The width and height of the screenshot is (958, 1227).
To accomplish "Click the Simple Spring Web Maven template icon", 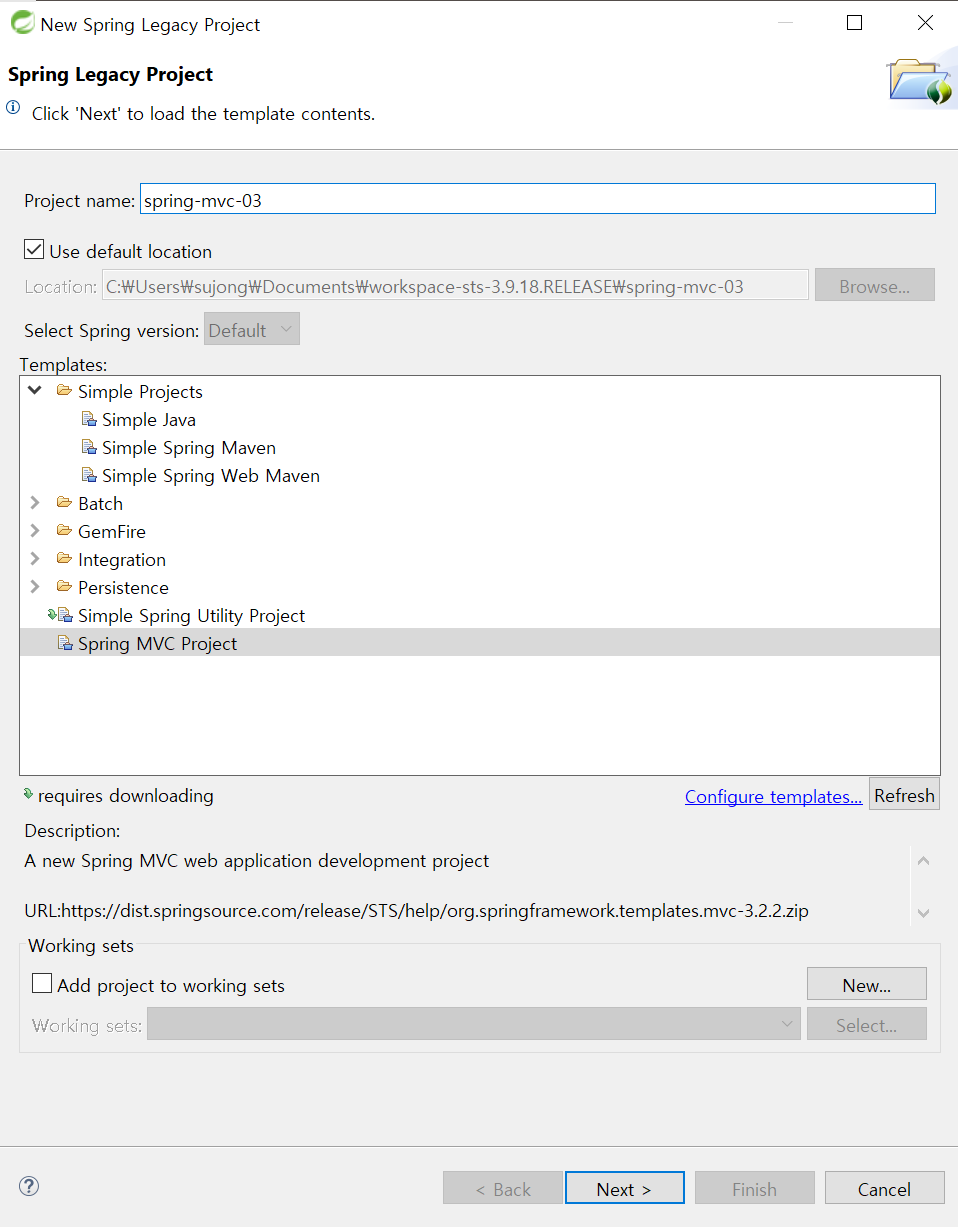I will [89, 475].
